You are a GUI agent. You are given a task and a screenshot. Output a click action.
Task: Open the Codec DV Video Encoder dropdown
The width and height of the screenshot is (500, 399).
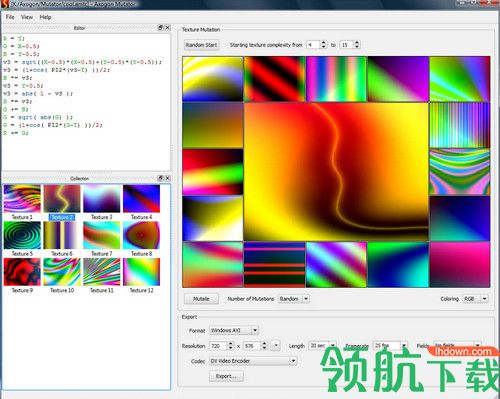pyautogui.click(x=293, y=361)
